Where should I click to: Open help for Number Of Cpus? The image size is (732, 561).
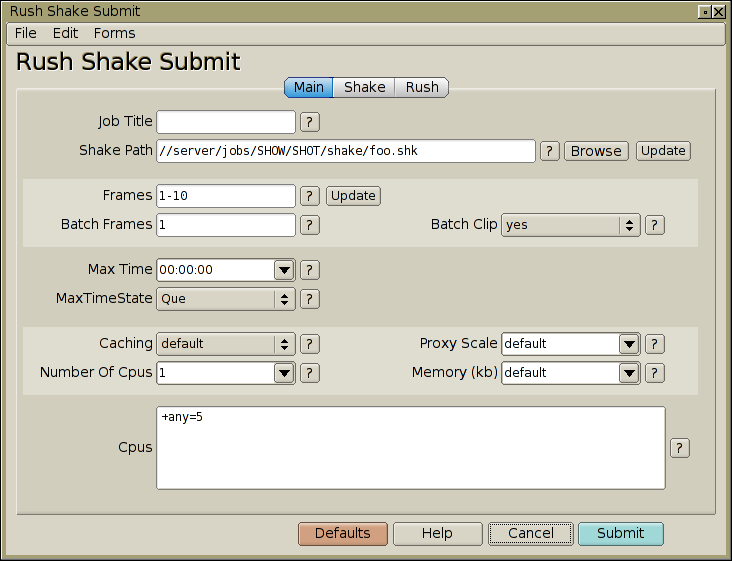310,373
